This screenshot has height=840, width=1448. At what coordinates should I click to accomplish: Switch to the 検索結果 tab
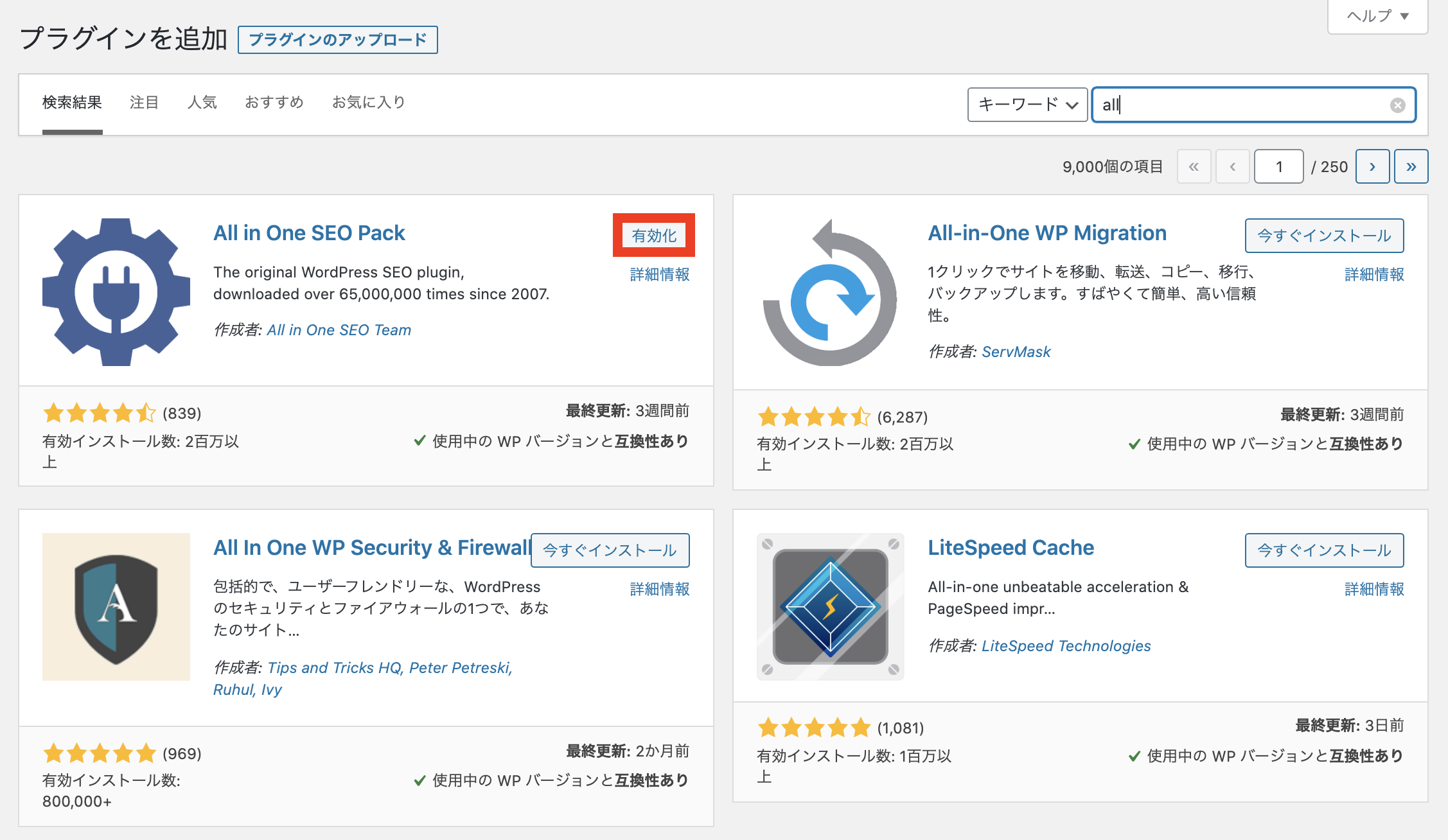pyautogui.click(x=72, y=103)
